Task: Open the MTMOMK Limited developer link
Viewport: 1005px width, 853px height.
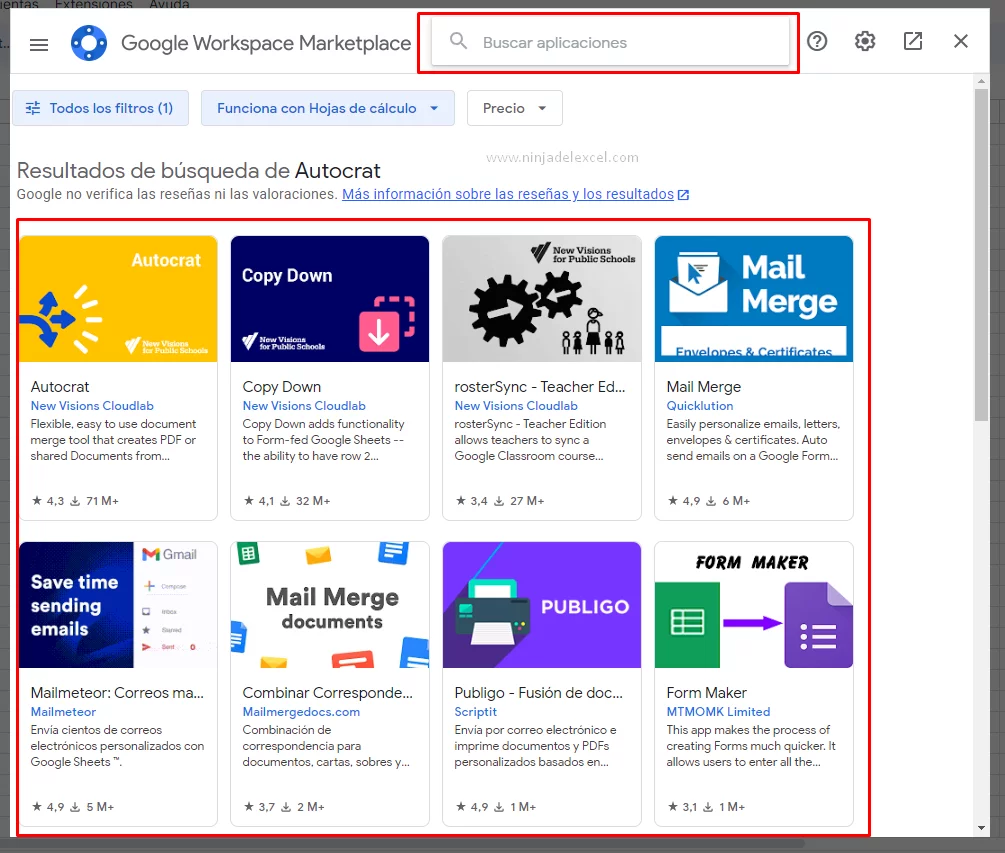Action: pos(718,712)
